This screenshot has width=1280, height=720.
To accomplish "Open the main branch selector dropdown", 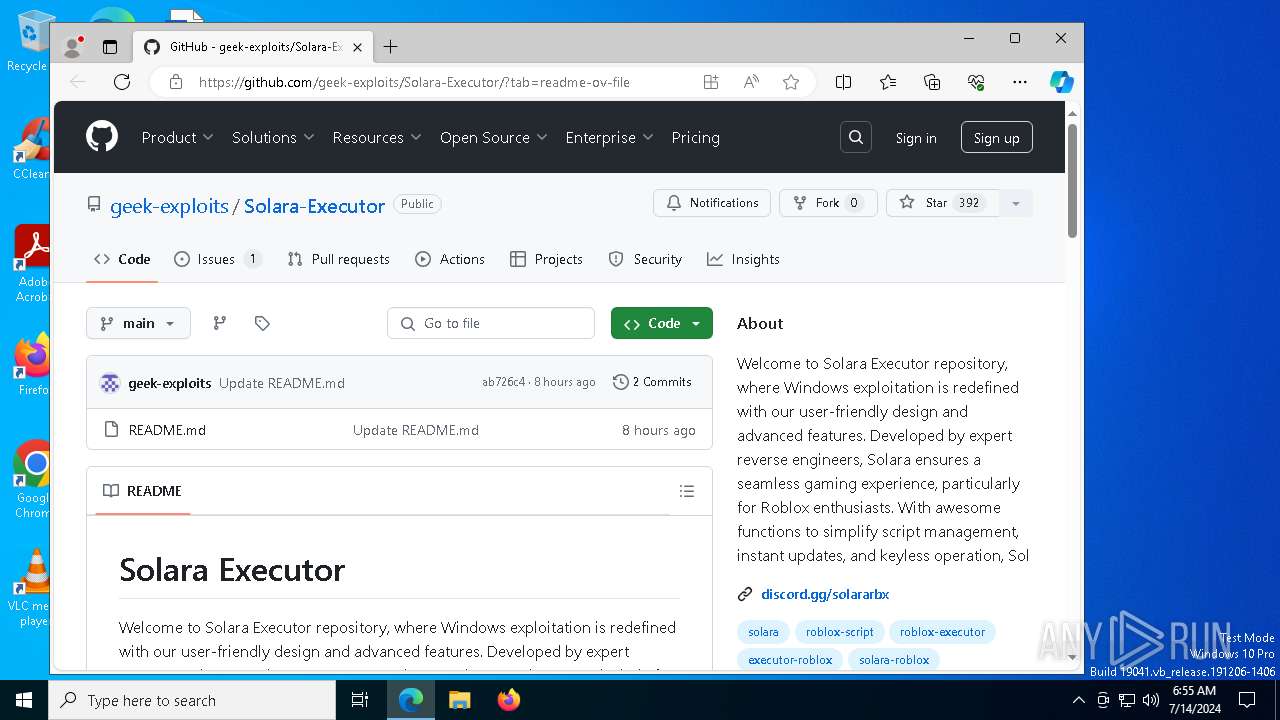I will click(x=138, y=323).
